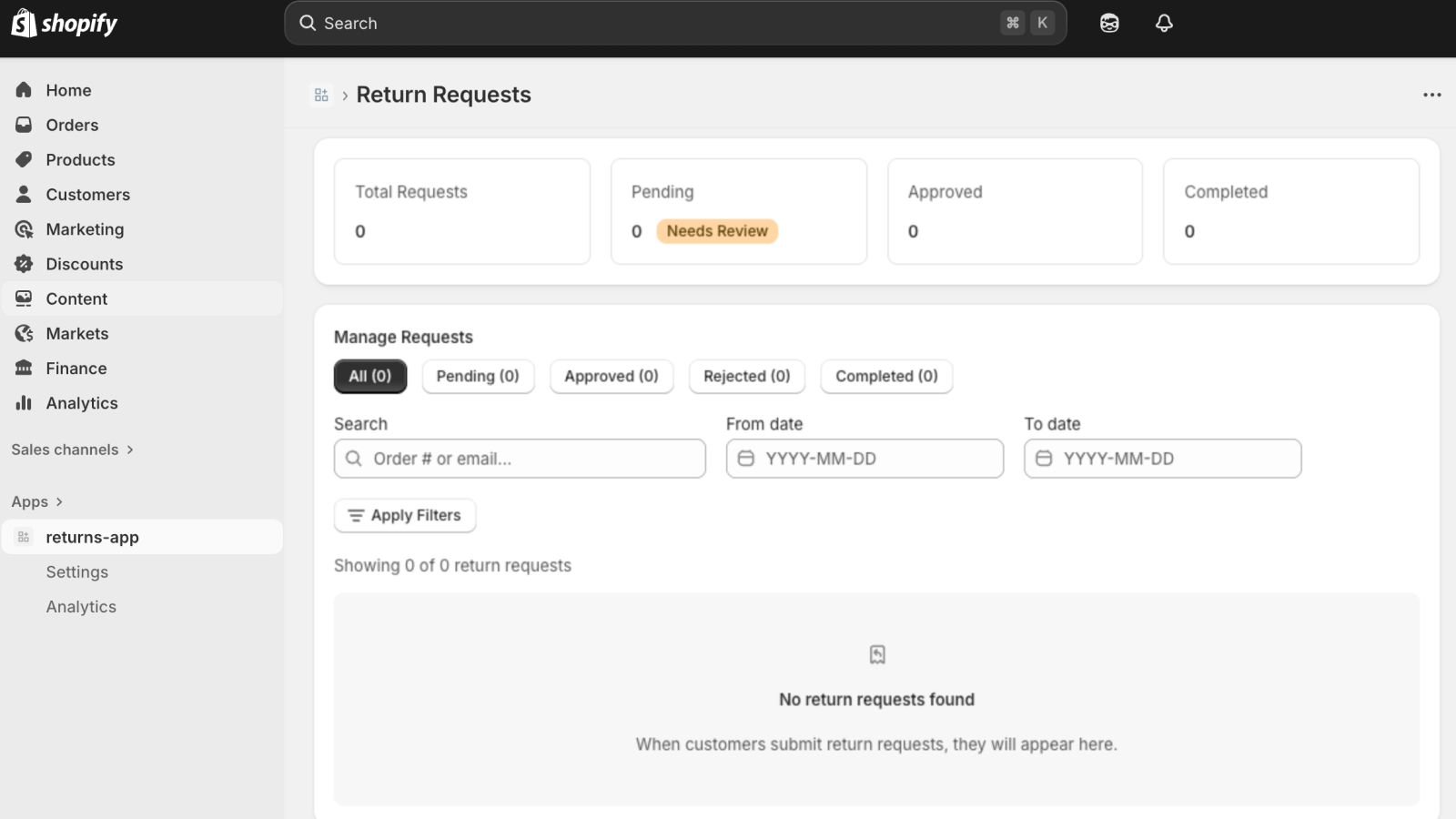Open the Settings page under returns-app
The height and width of the screenshot is (819, 1456).
pyautogui.click(x=77, y=571)
